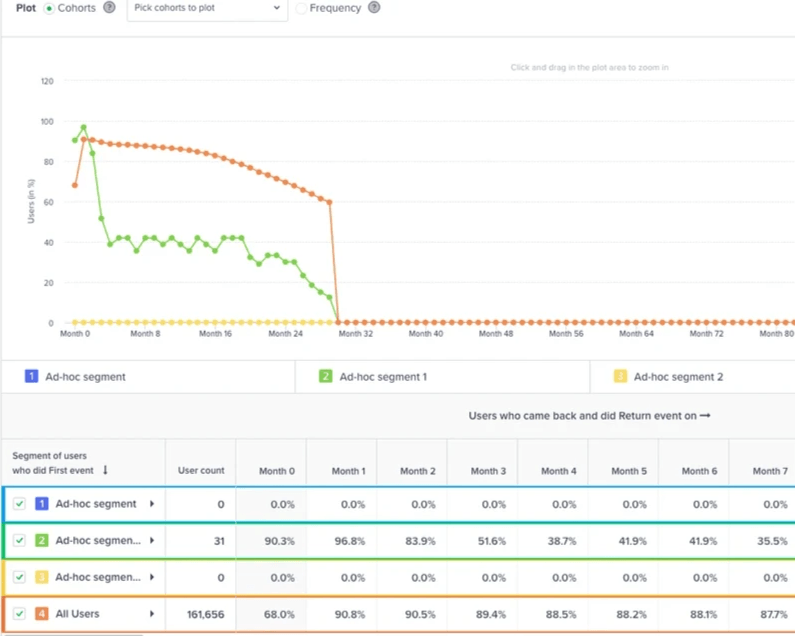
Task: Open help icon next to Cohorts
Action: tap(109, 8)
